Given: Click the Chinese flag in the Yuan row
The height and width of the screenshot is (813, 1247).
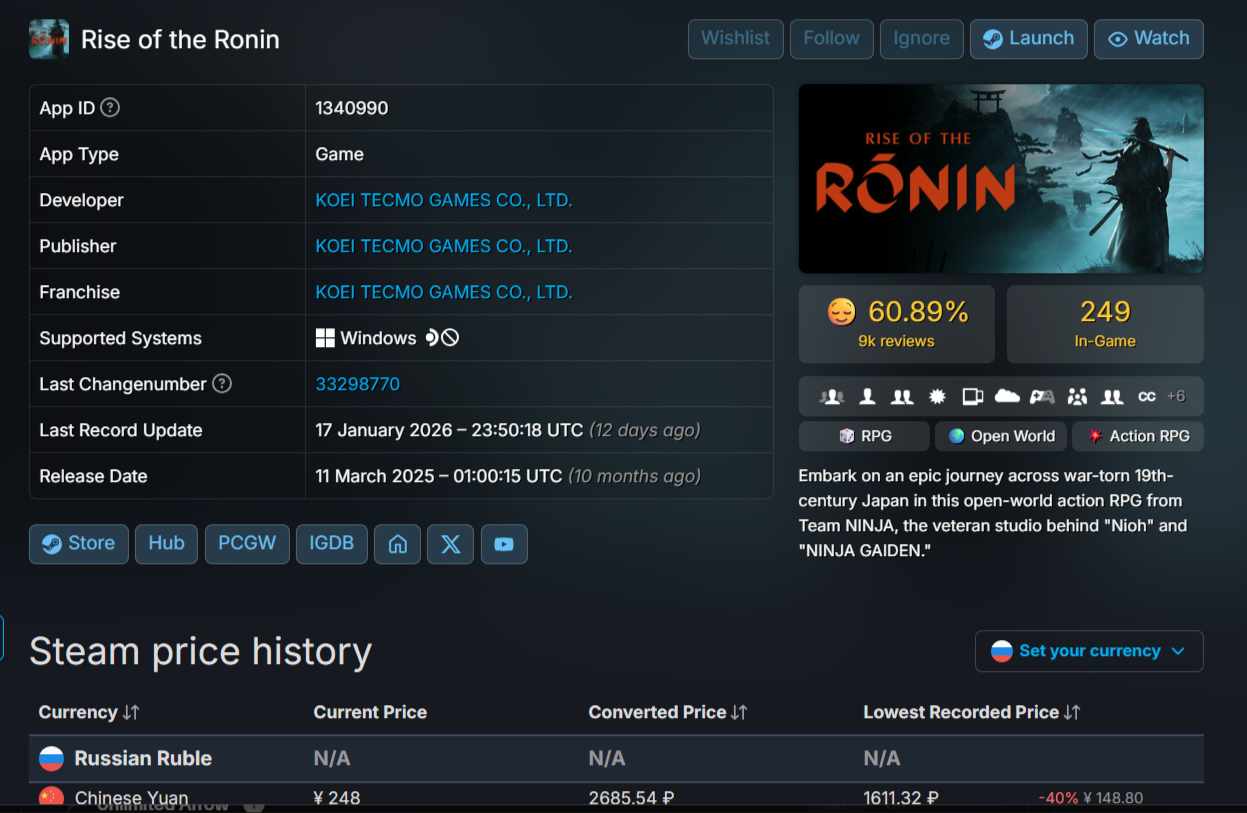Looking at the screenshot, I should point(51,797).
